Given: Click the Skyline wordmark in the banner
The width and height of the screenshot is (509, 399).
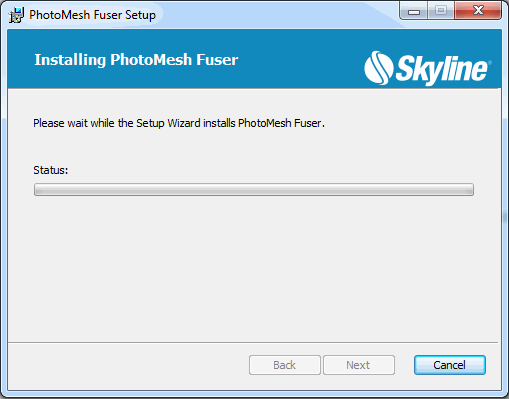Looking at the screenshot, I should tap(441, 69).
